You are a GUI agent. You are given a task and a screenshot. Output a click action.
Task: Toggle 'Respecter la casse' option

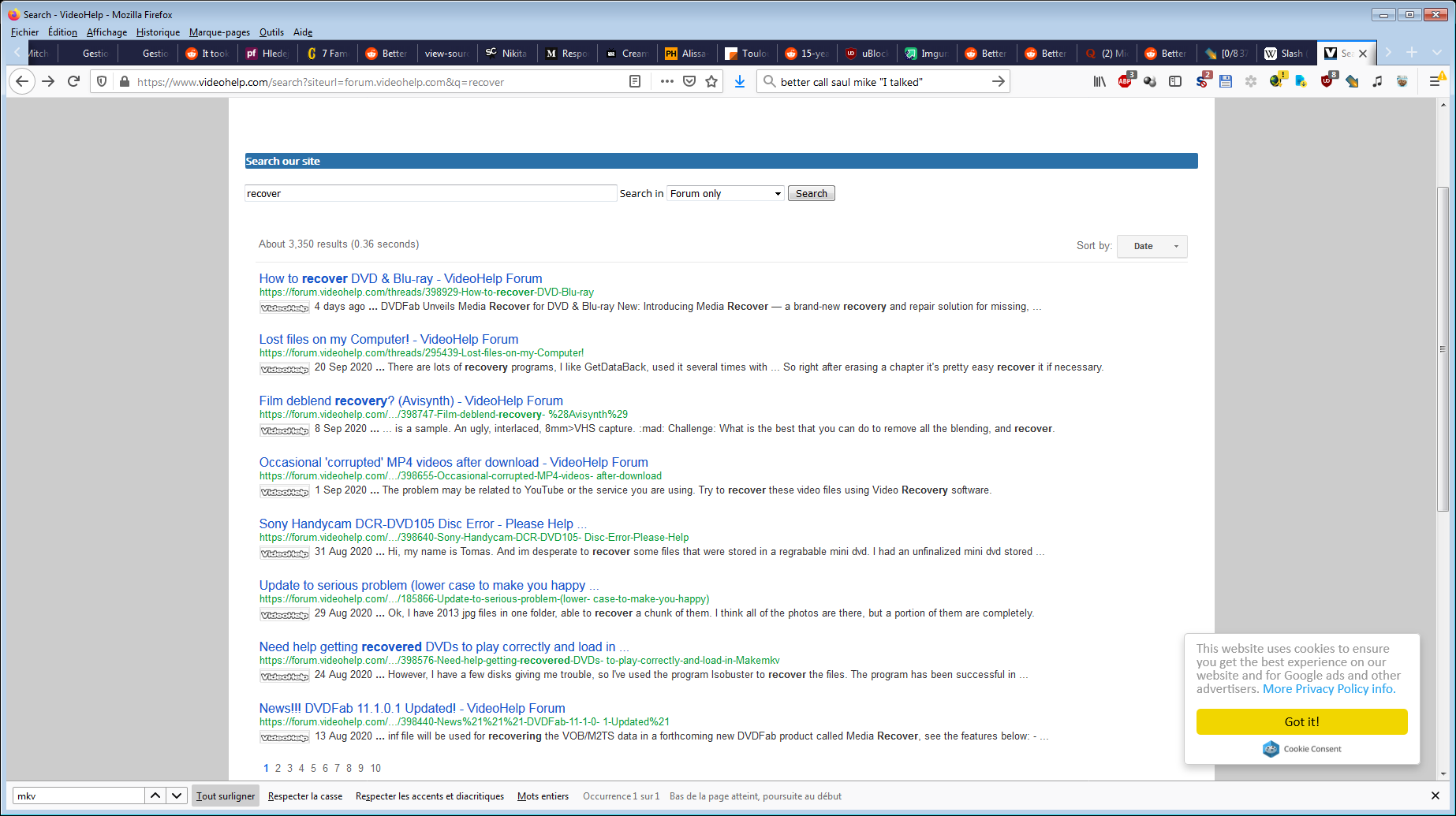click(305, 796)
